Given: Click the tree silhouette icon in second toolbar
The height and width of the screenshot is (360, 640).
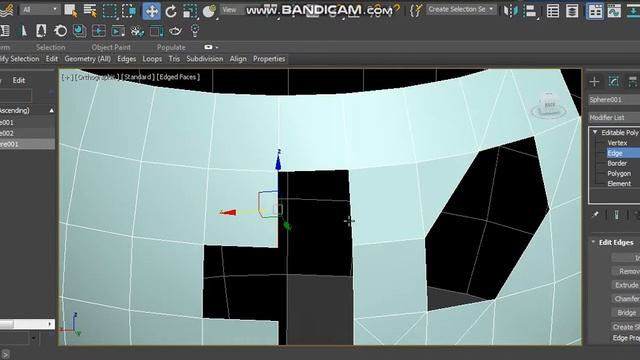Looking at the screenshot, I should point(41,31).
